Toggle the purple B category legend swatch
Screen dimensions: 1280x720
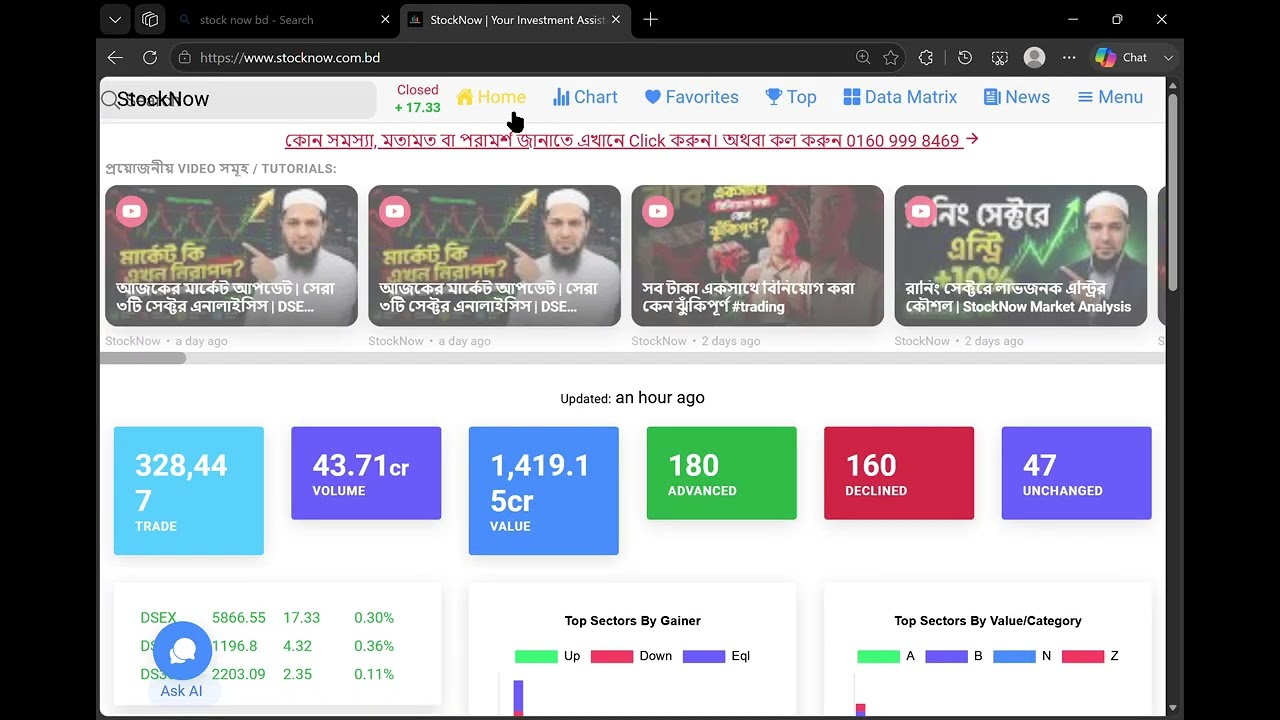click(946, 656)
